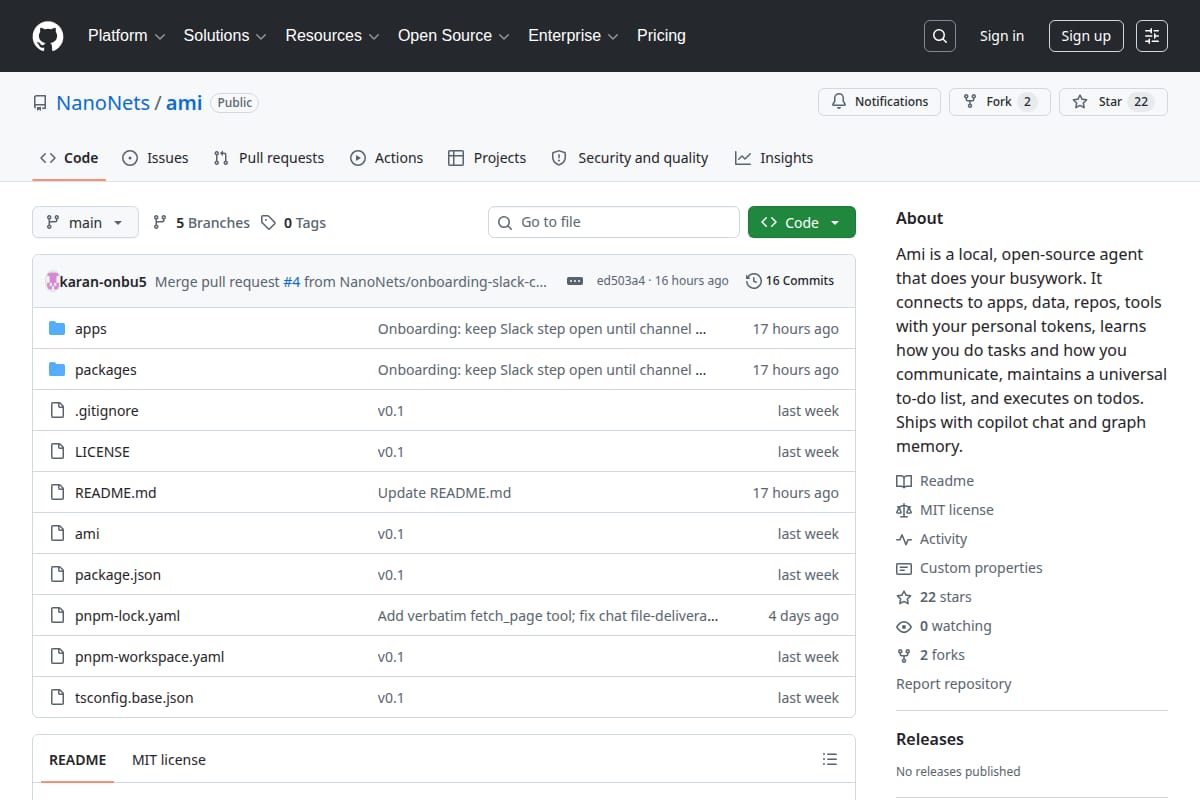Viewport: 1200px width, 800px height.
Task: Click karan-onbu5 avatar image
Action: pyautogui.click(x=52, y=281)
